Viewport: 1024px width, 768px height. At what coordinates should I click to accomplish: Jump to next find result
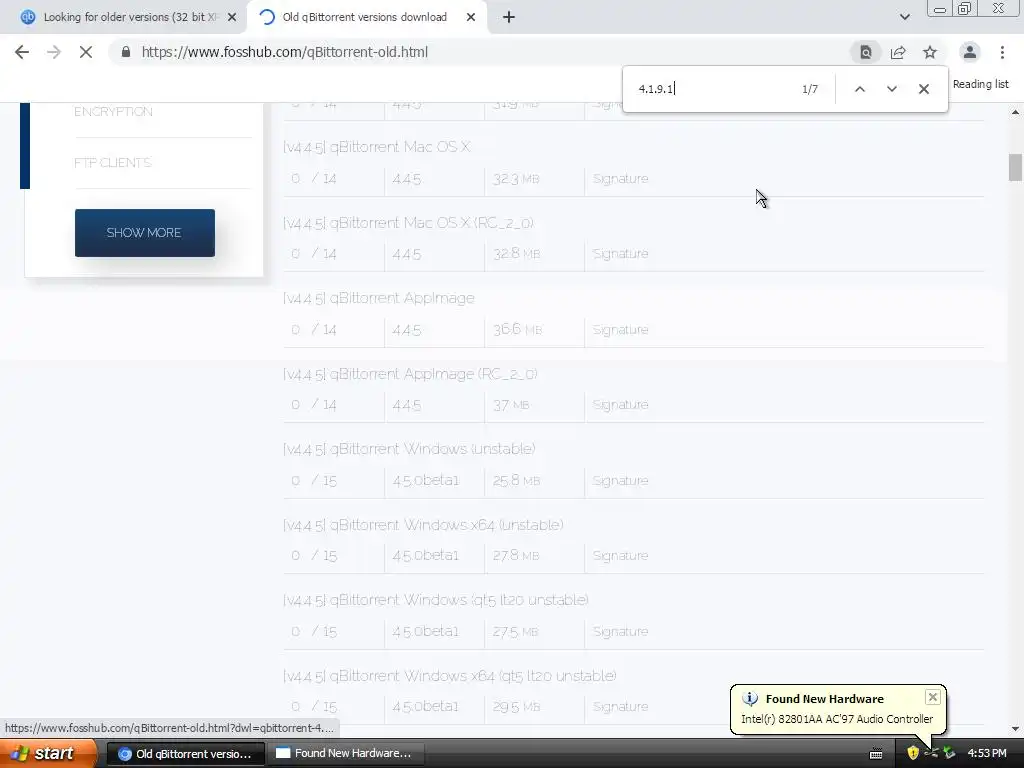tap(891, 89)
